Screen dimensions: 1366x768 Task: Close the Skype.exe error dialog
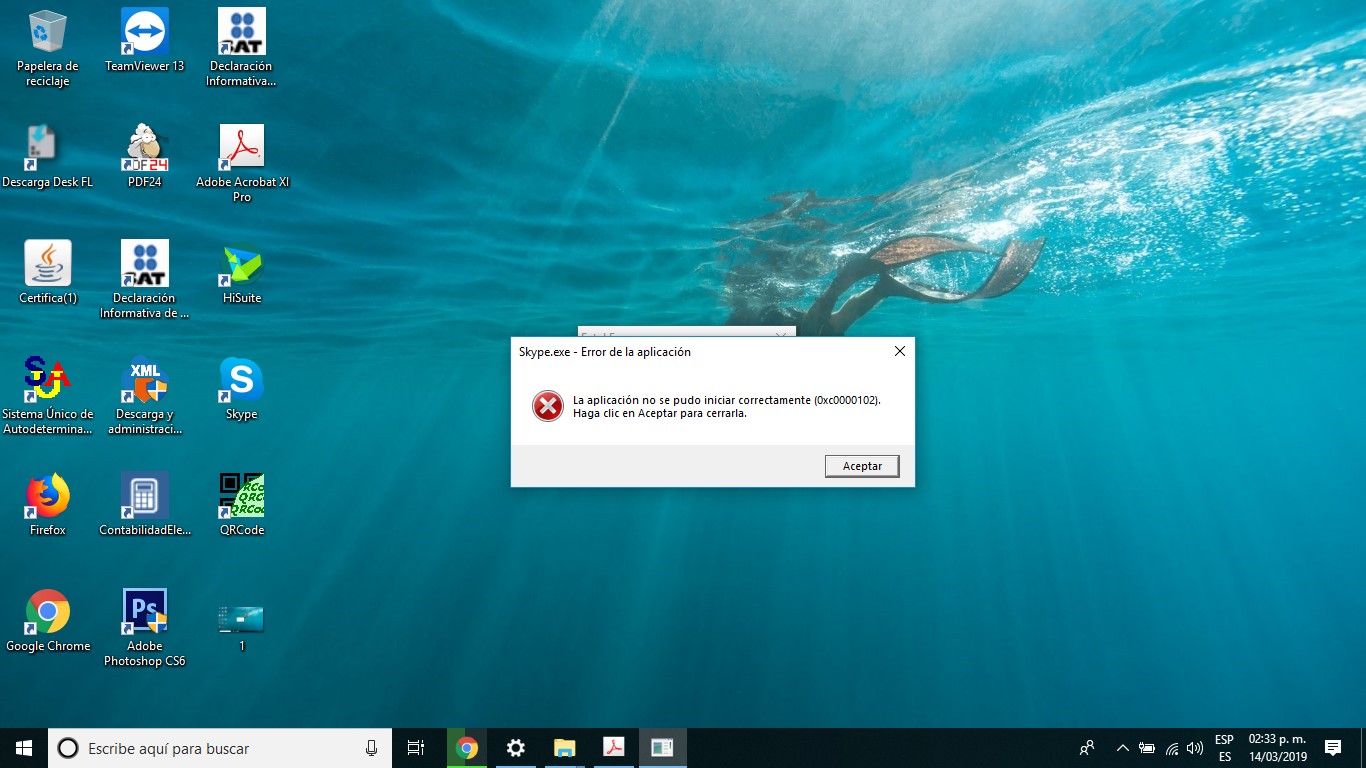899,351
